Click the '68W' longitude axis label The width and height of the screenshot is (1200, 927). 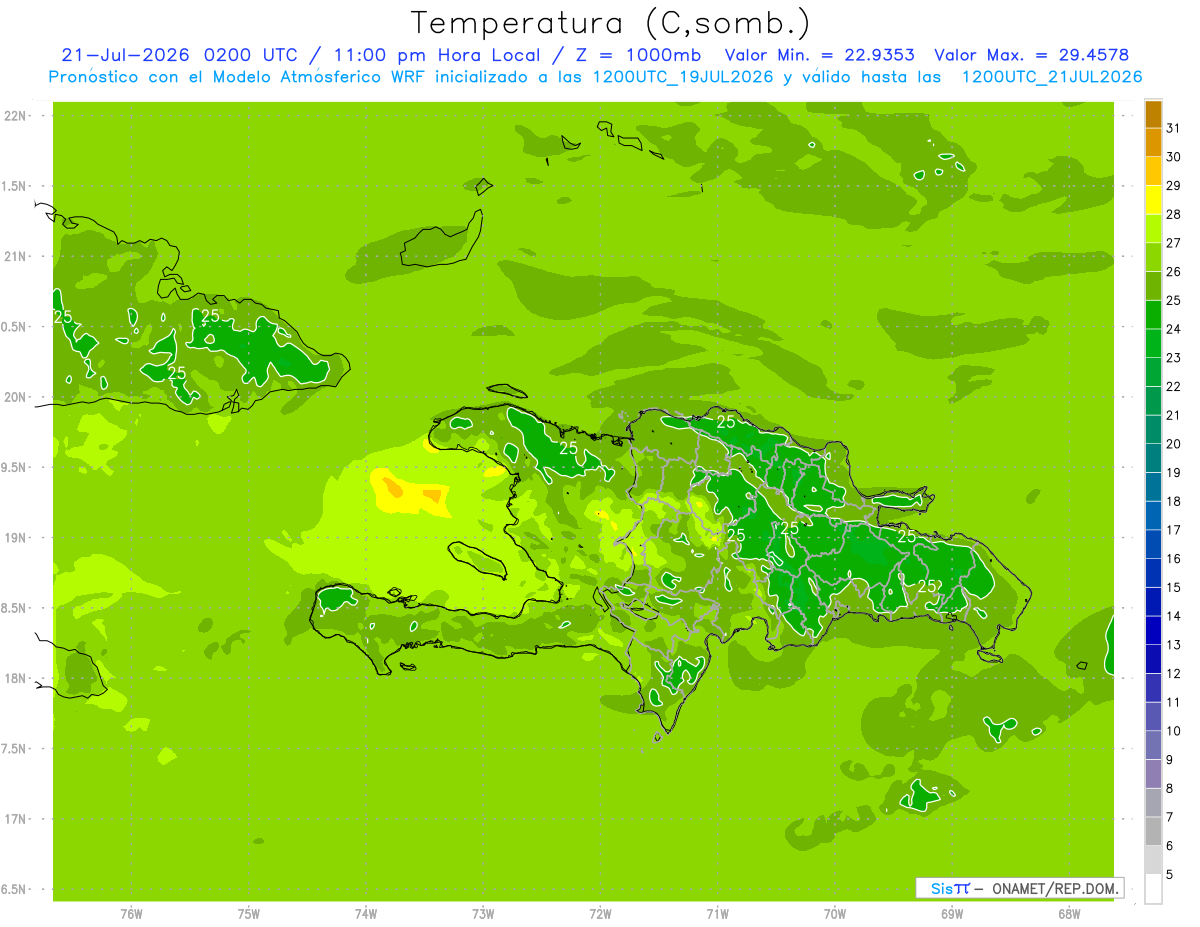pos(1069,914)
